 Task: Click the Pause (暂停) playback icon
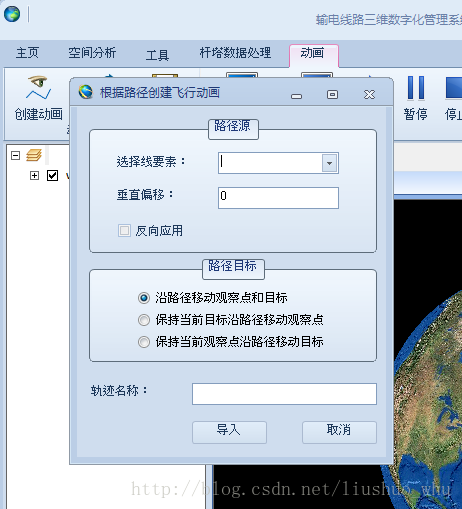tap(416, 88)
